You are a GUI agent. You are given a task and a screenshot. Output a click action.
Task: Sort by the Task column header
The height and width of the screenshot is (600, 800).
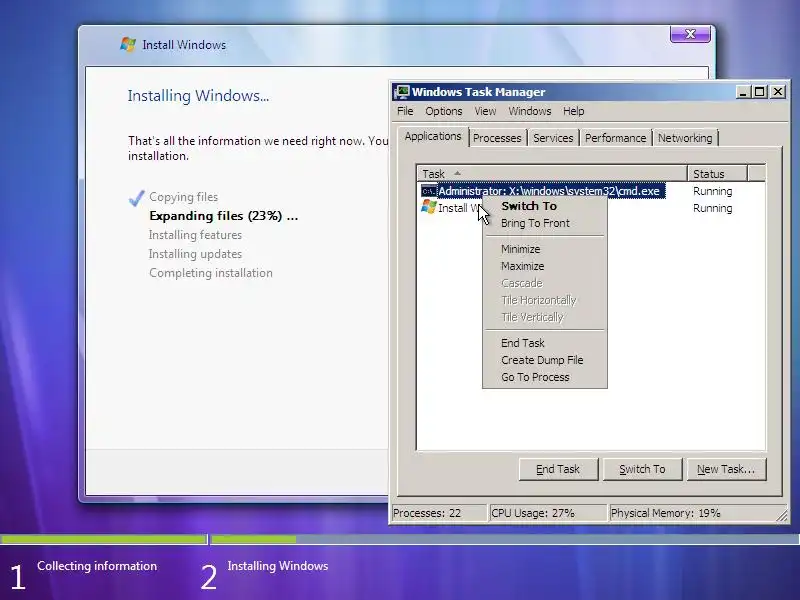552,173
